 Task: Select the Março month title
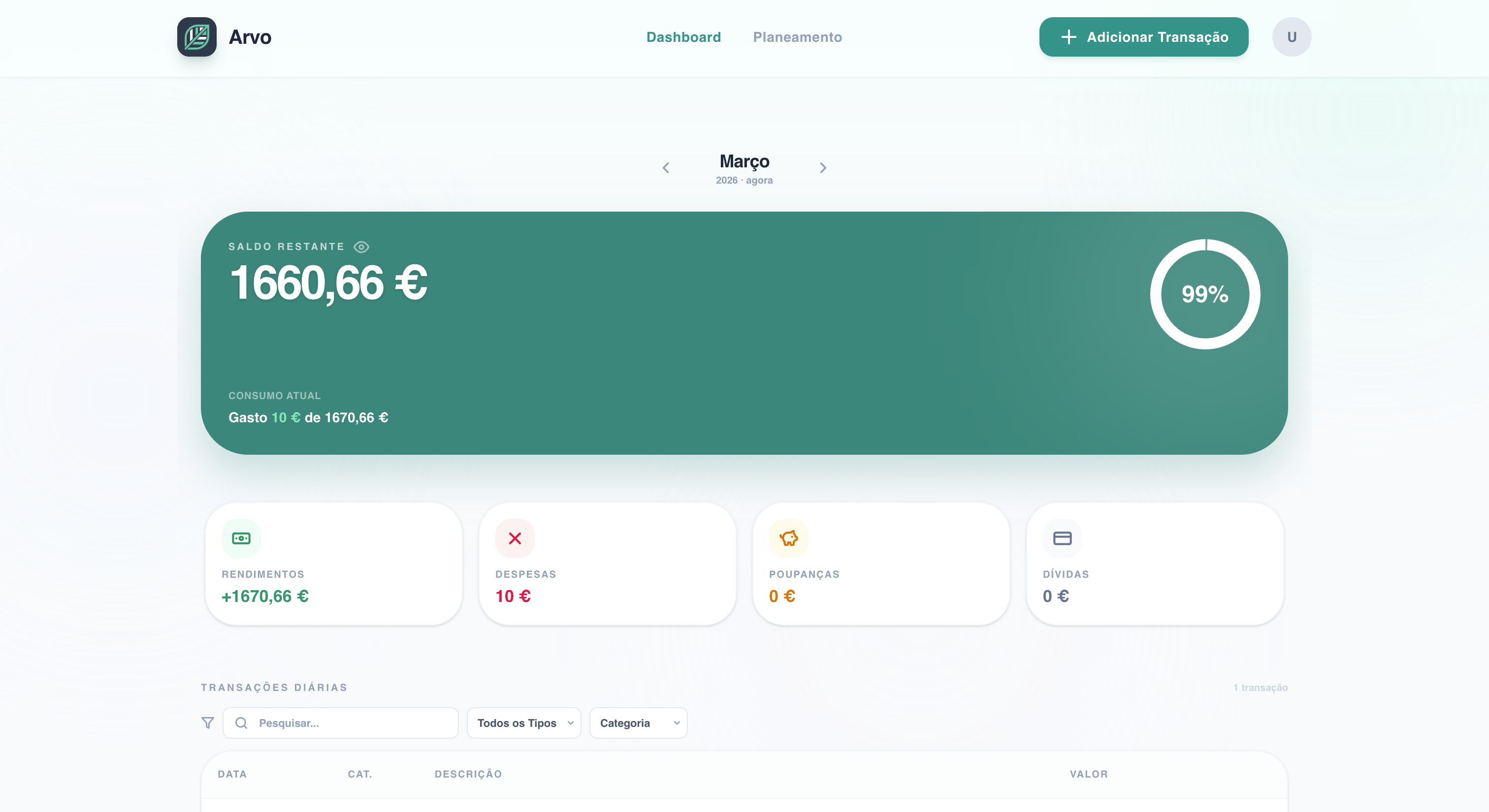tap(744, 161)
